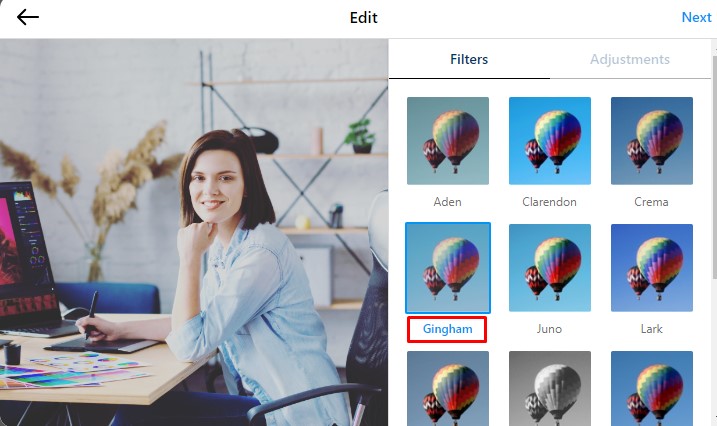Click the Aden text label
The image size is (717, 426).
coord(448,202)
